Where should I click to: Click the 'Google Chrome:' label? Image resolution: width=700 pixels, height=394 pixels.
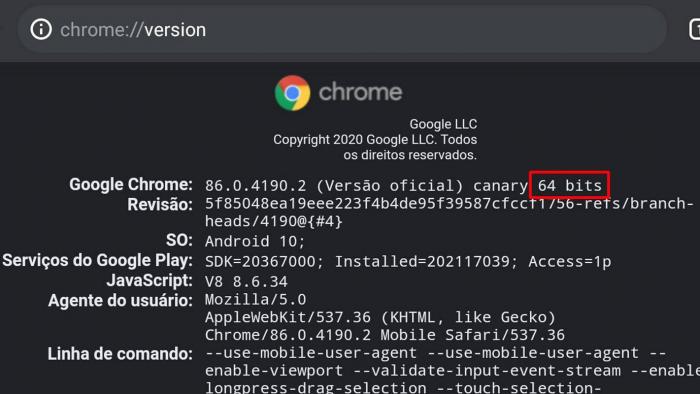tap(131, 184)
